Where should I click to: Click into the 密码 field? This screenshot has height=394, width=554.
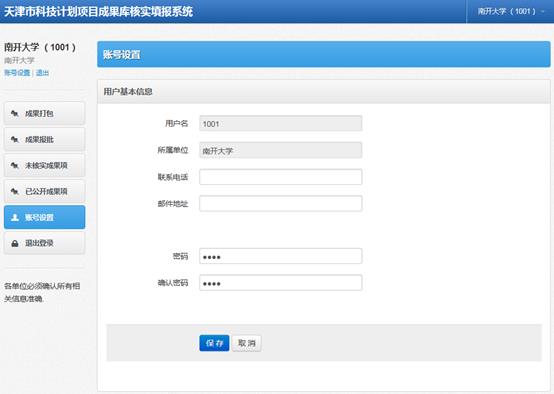click(281, 256)
